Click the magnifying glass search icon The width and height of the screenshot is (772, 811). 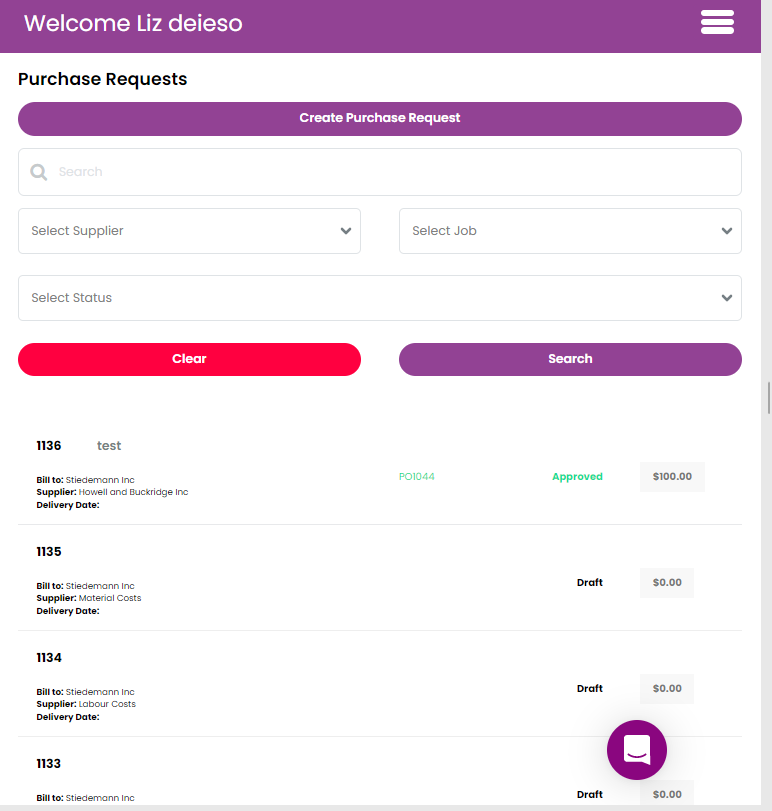[39, 172]
